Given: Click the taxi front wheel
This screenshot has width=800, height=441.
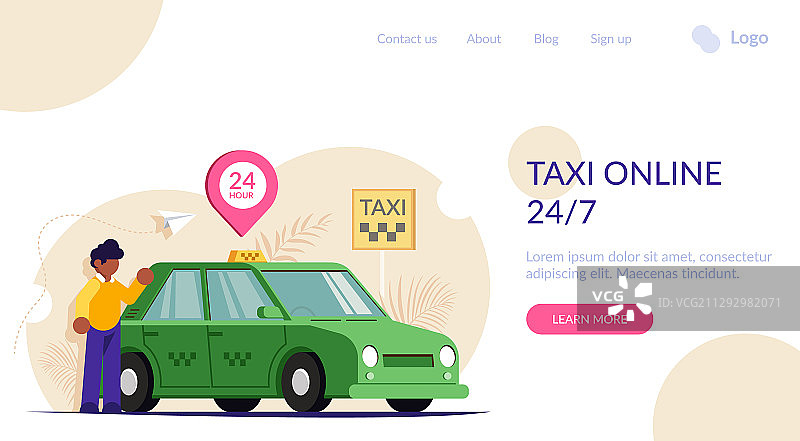Looking at the screenshot, I should 303,382.
